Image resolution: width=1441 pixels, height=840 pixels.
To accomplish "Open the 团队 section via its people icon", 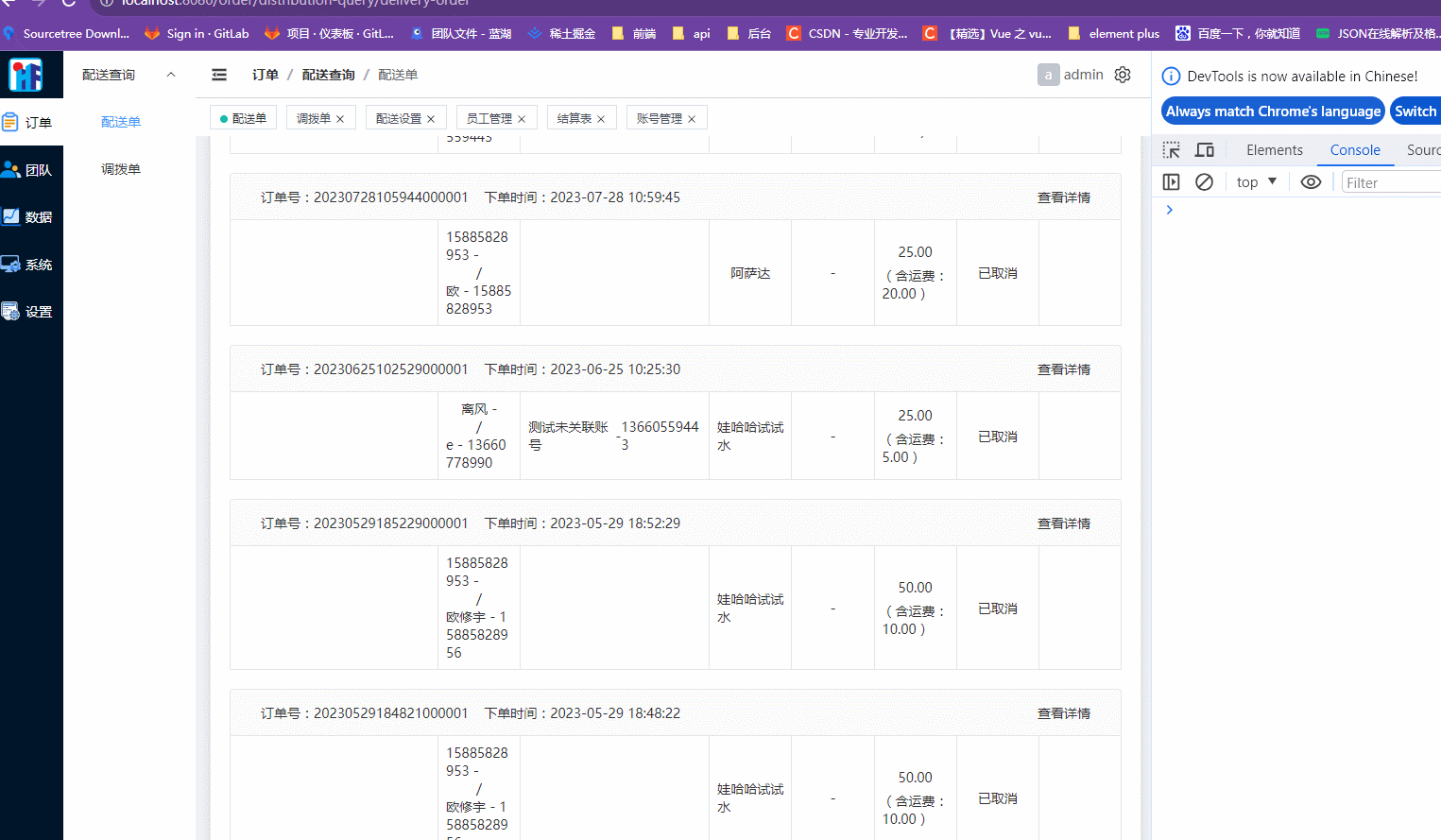I will click(12, 168).
